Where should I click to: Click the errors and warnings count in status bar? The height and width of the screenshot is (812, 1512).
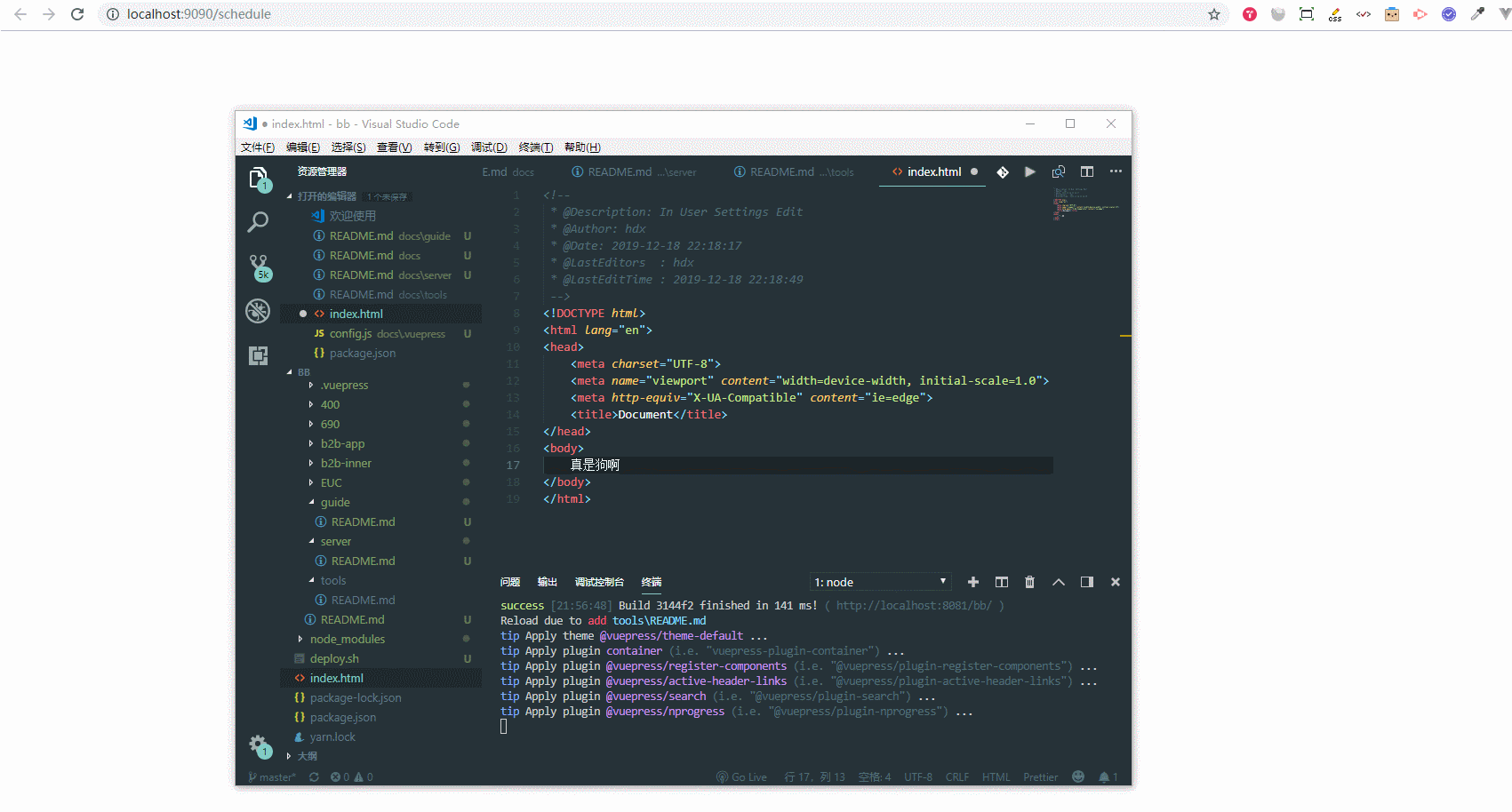(x=351, y=777)
